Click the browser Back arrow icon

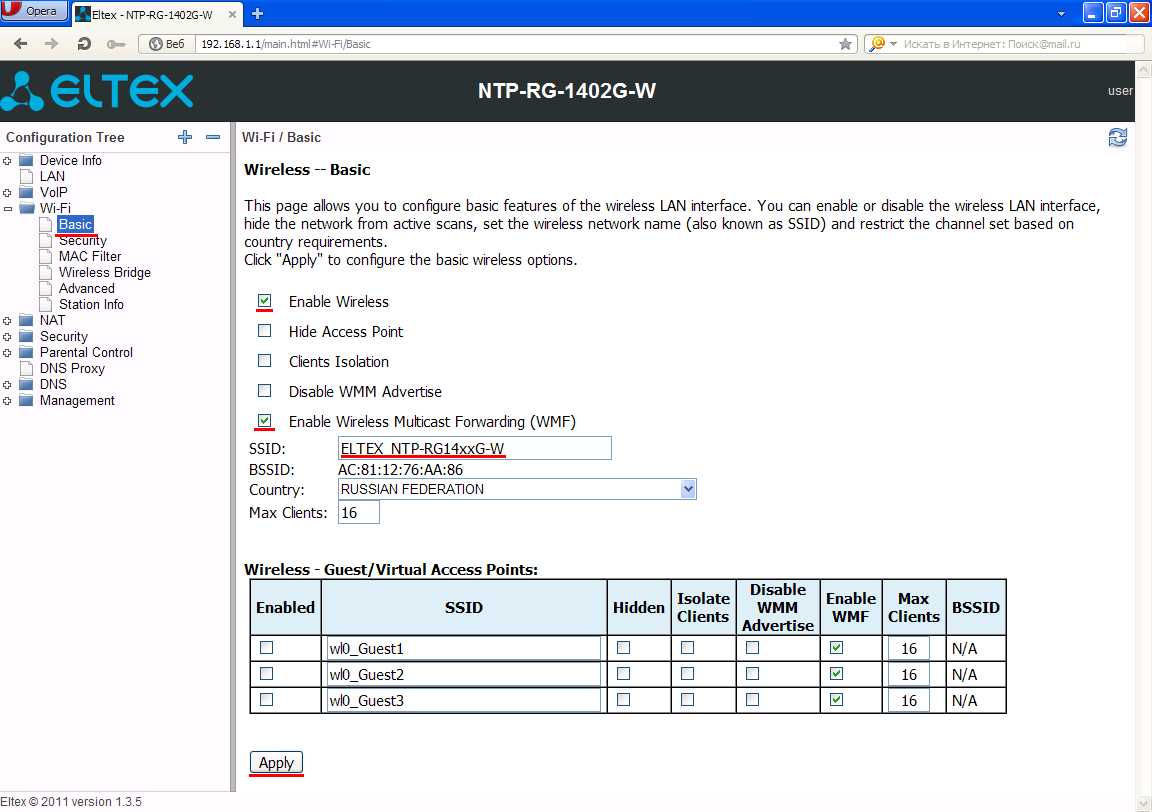(21, 44)
